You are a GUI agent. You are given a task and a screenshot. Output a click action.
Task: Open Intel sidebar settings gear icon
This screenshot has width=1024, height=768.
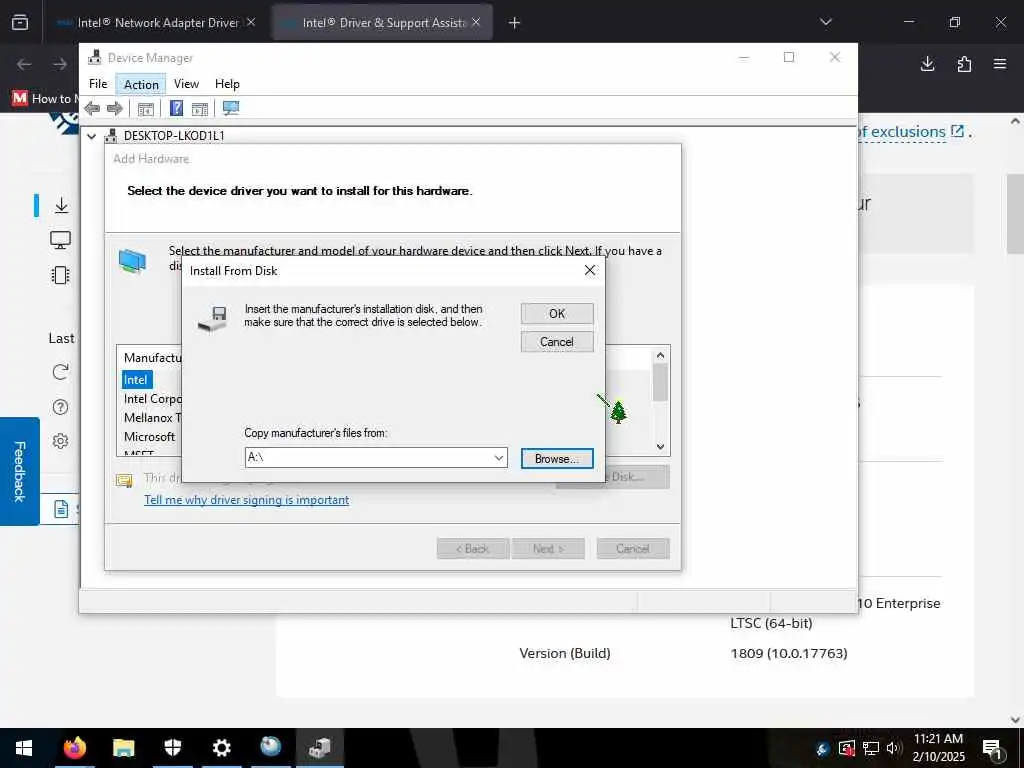tap(60, 441)
